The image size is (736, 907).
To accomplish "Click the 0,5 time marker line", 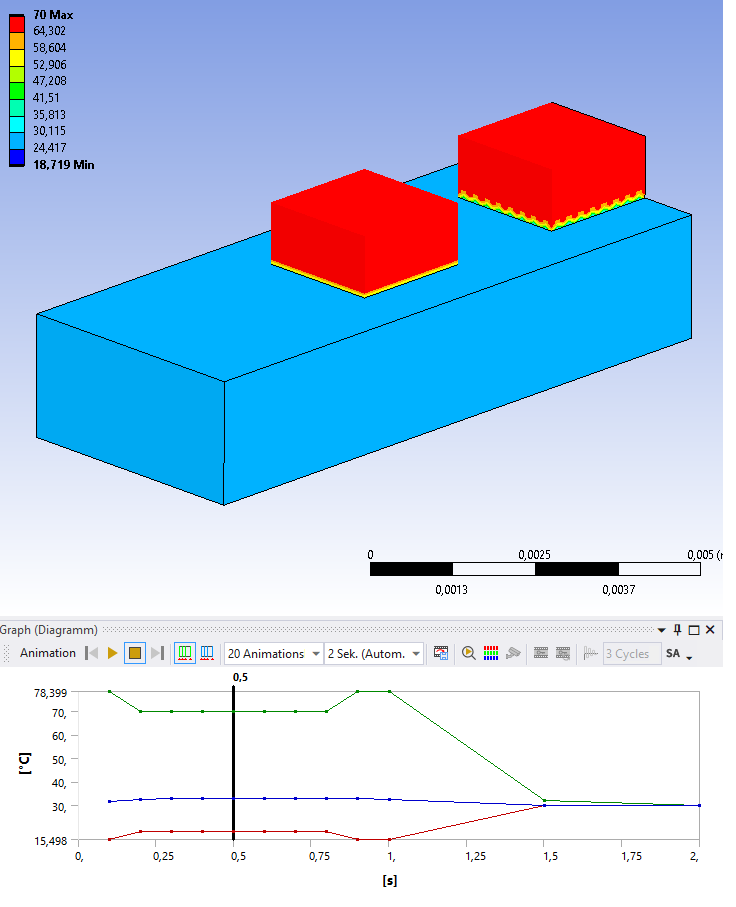I will click(x=233, y=762).
